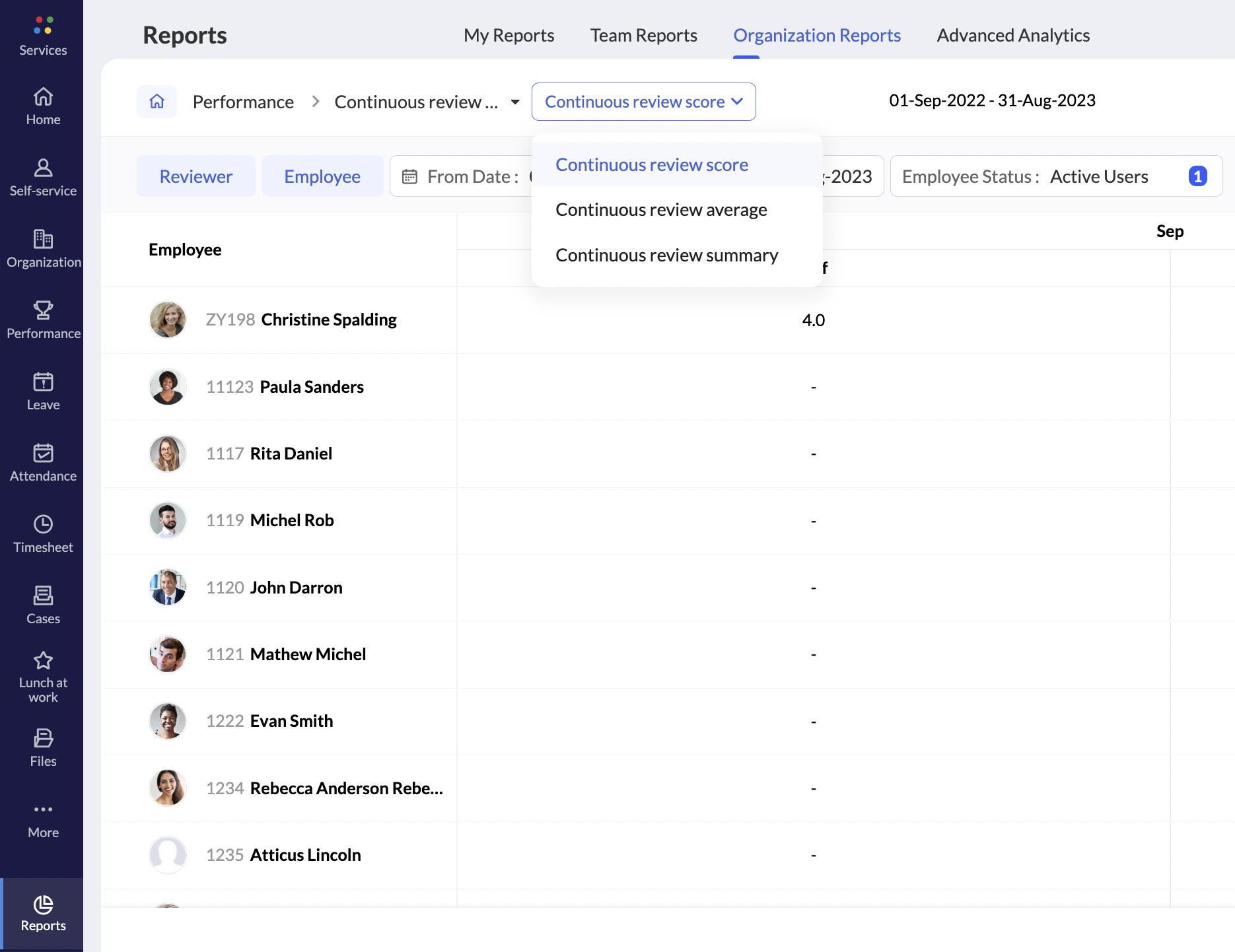Open Timesheet clock icon in sidebar
The image size is (1235, 952).
[43, 524]
